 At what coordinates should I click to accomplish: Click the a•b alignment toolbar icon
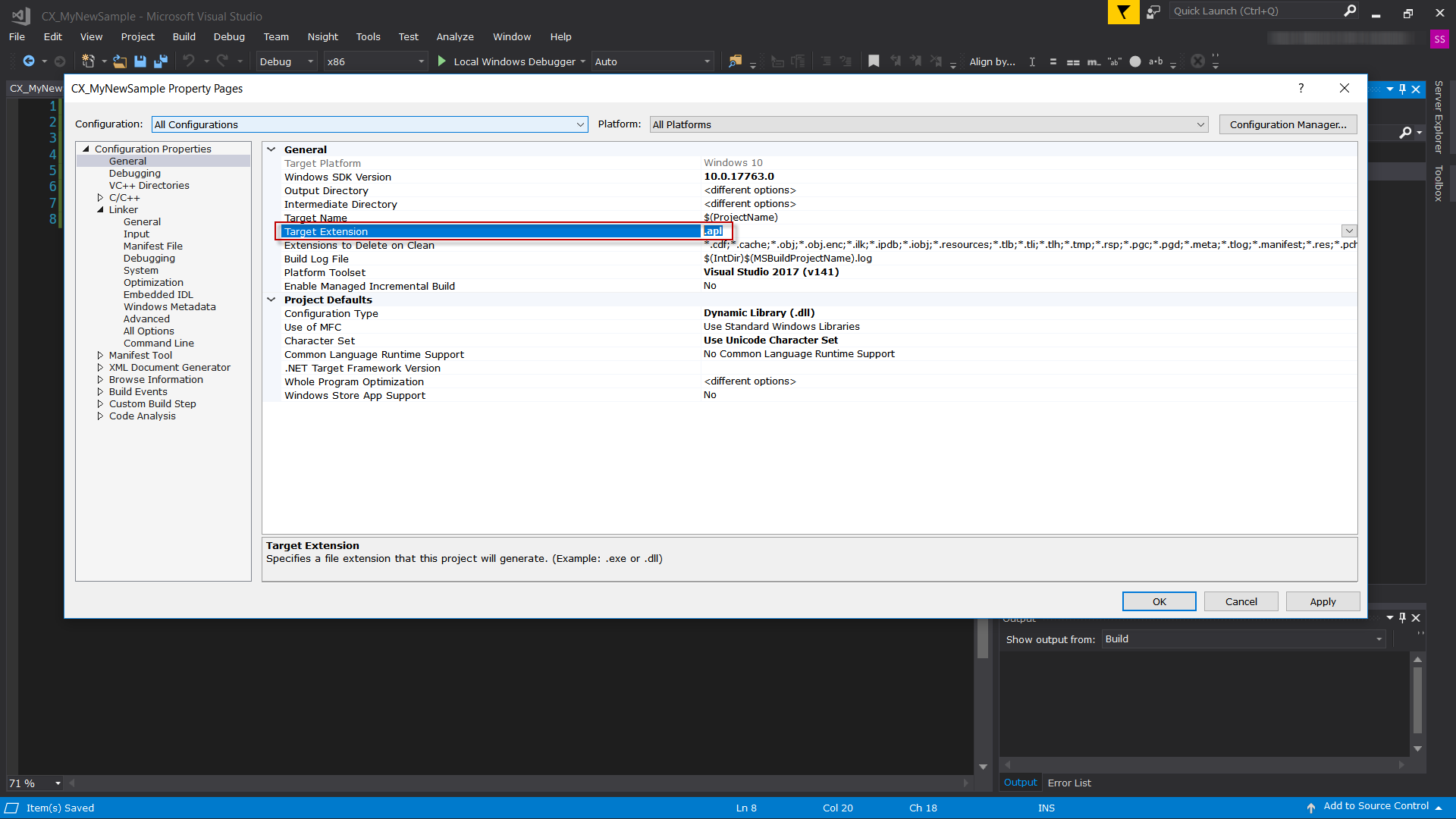[x=1155, y=61]
